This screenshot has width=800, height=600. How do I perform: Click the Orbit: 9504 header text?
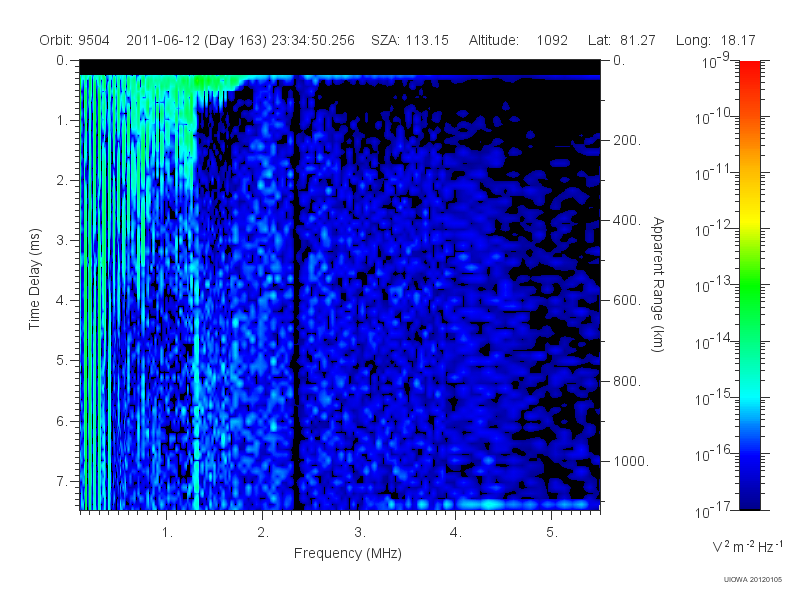pos(74,40)
